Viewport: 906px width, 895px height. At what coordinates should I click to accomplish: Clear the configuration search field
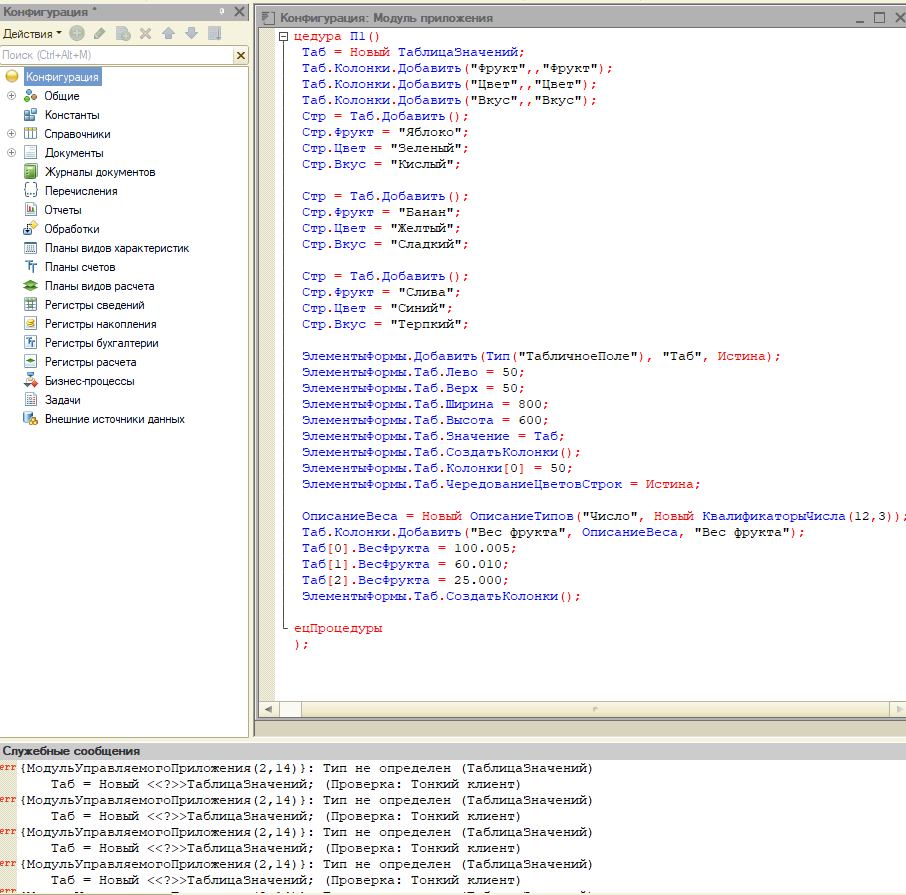(x=240, y=55)
